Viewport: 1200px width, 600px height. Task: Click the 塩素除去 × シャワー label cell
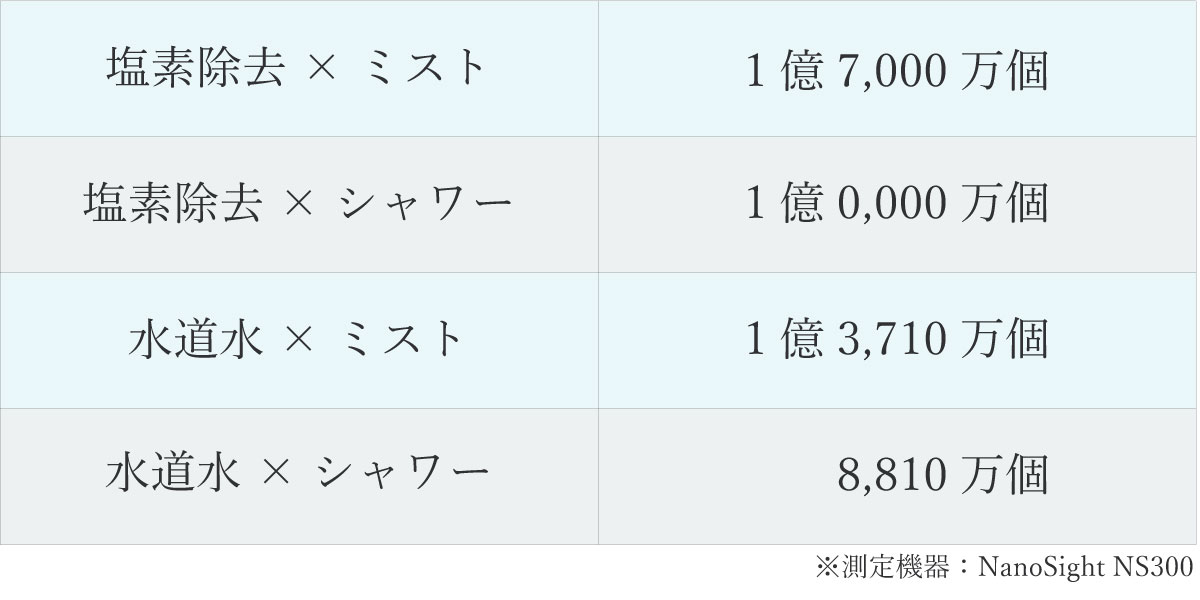(x=299, y=204)
